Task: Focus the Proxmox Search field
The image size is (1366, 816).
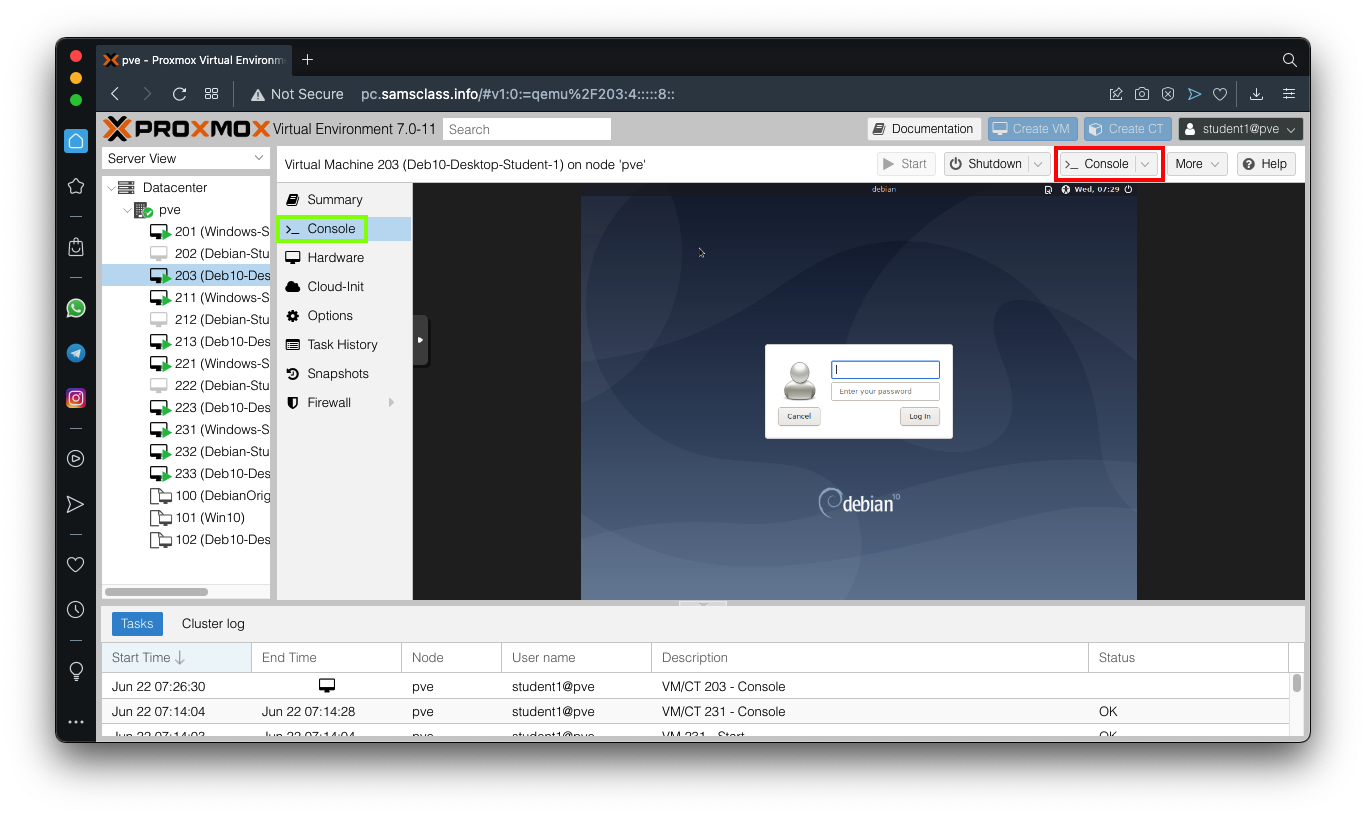Action: [527, 129]
